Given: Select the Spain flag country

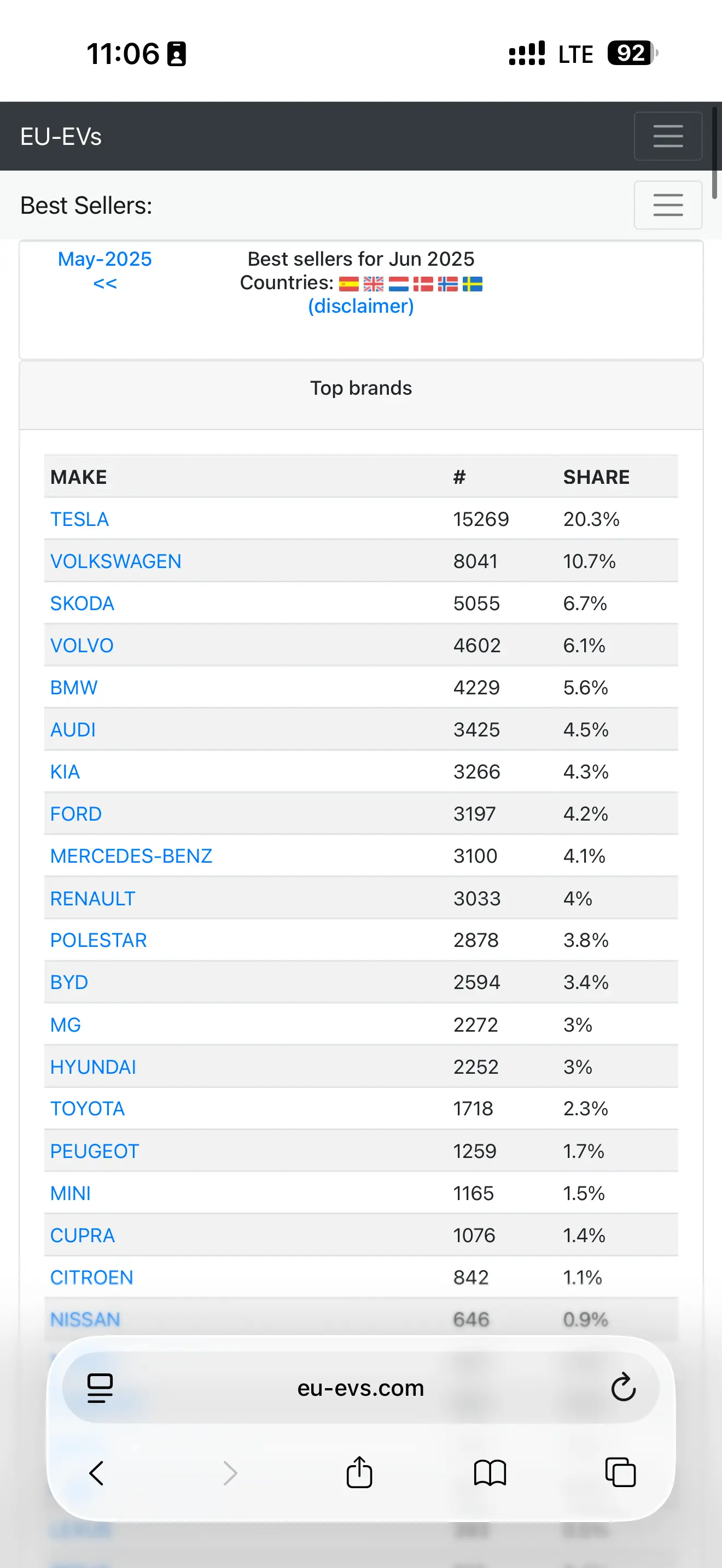Looking at the screenshot, I should pos(349,284).
